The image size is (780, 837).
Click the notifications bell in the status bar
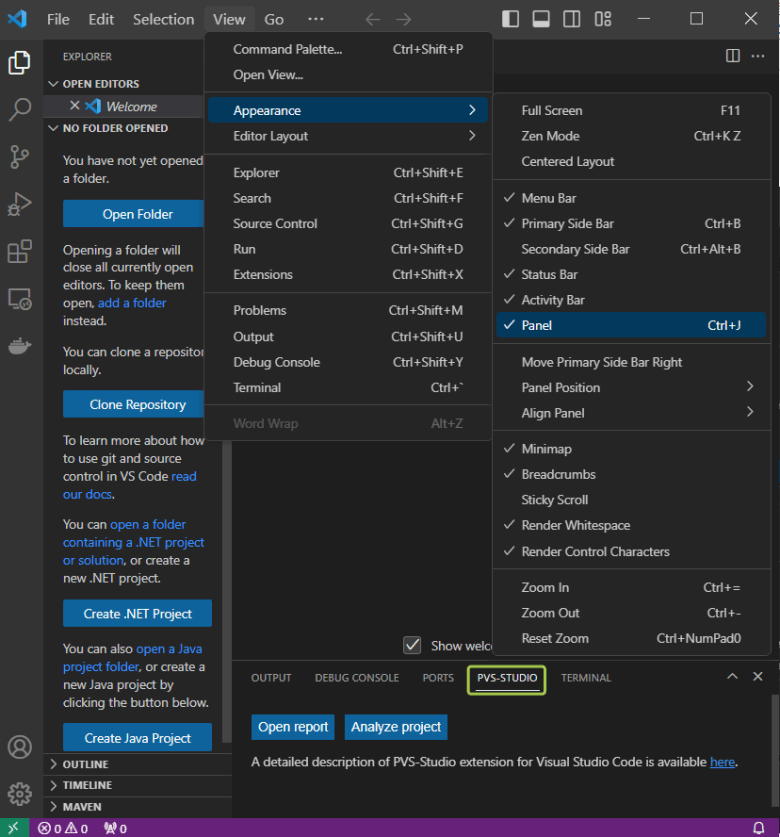(758, 828)
